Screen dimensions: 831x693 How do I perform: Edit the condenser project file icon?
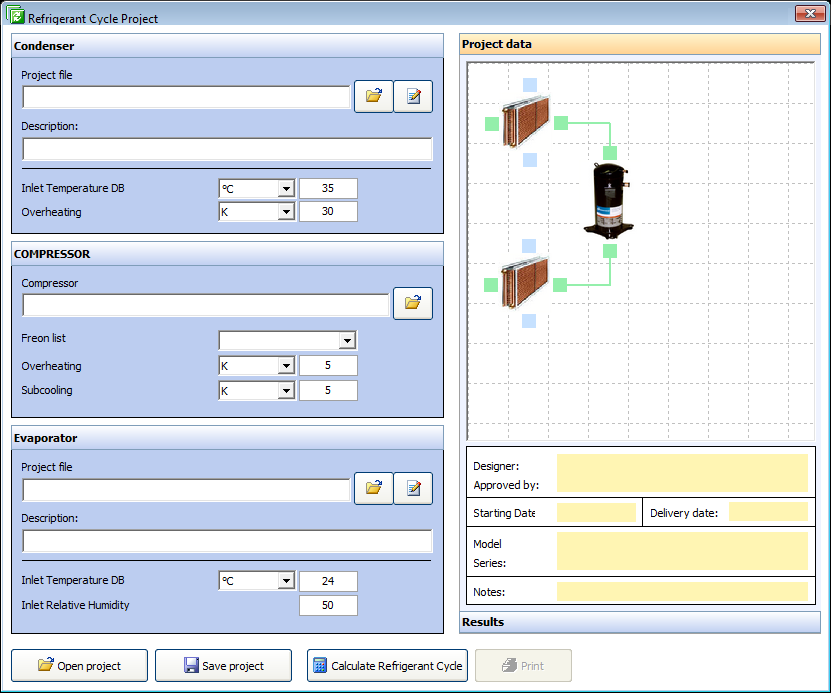click(413, 96)
